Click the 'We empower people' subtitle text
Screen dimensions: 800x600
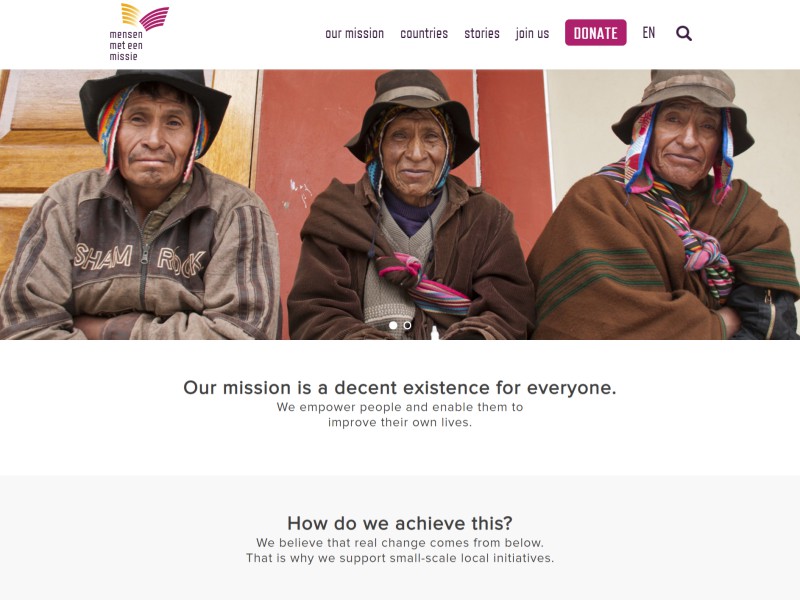(400, 415)
